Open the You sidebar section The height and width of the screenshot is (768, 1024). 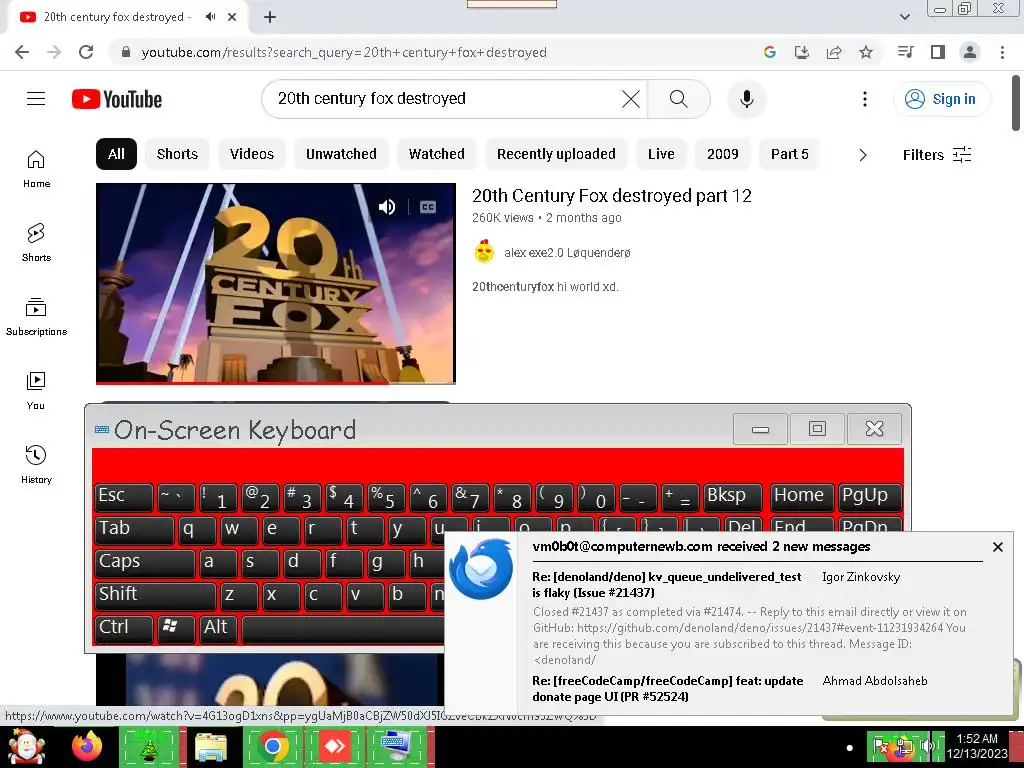click(x=36, y=390)
